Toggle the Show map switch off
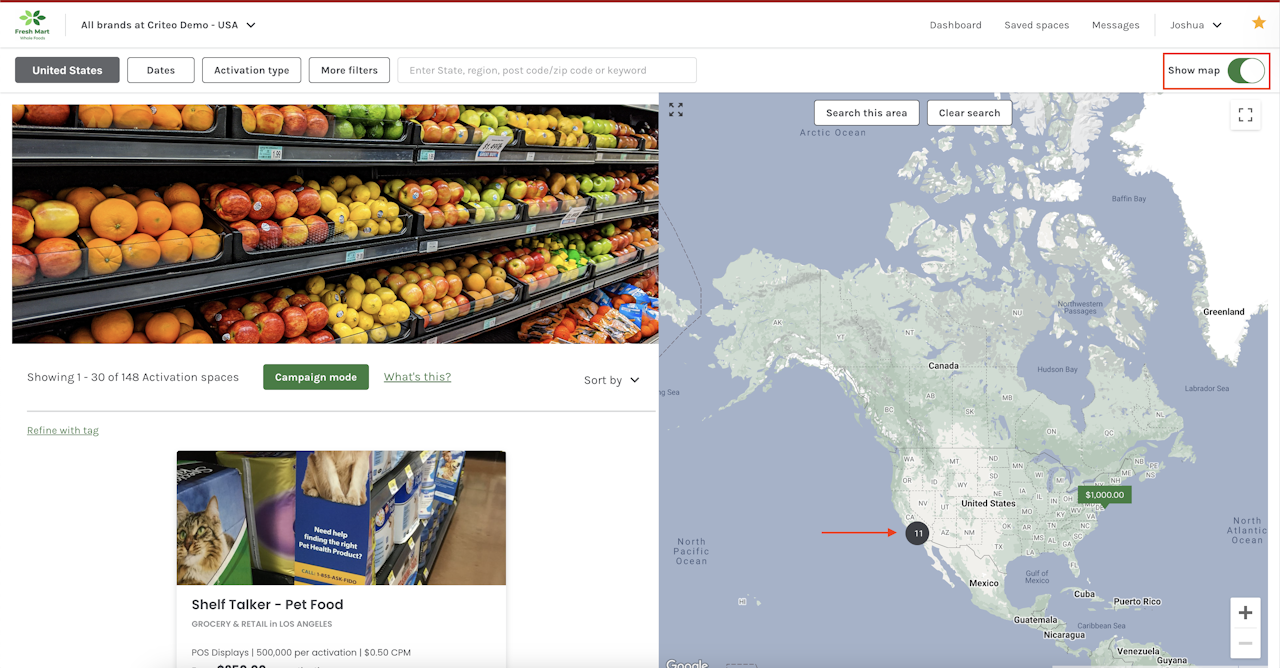 1246,70
